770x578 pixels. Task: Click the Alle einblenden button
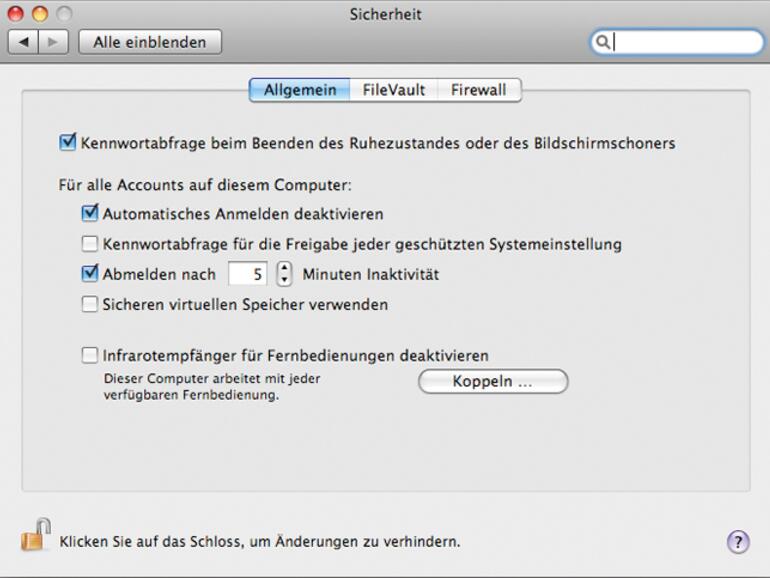click(x=150, y=42)
